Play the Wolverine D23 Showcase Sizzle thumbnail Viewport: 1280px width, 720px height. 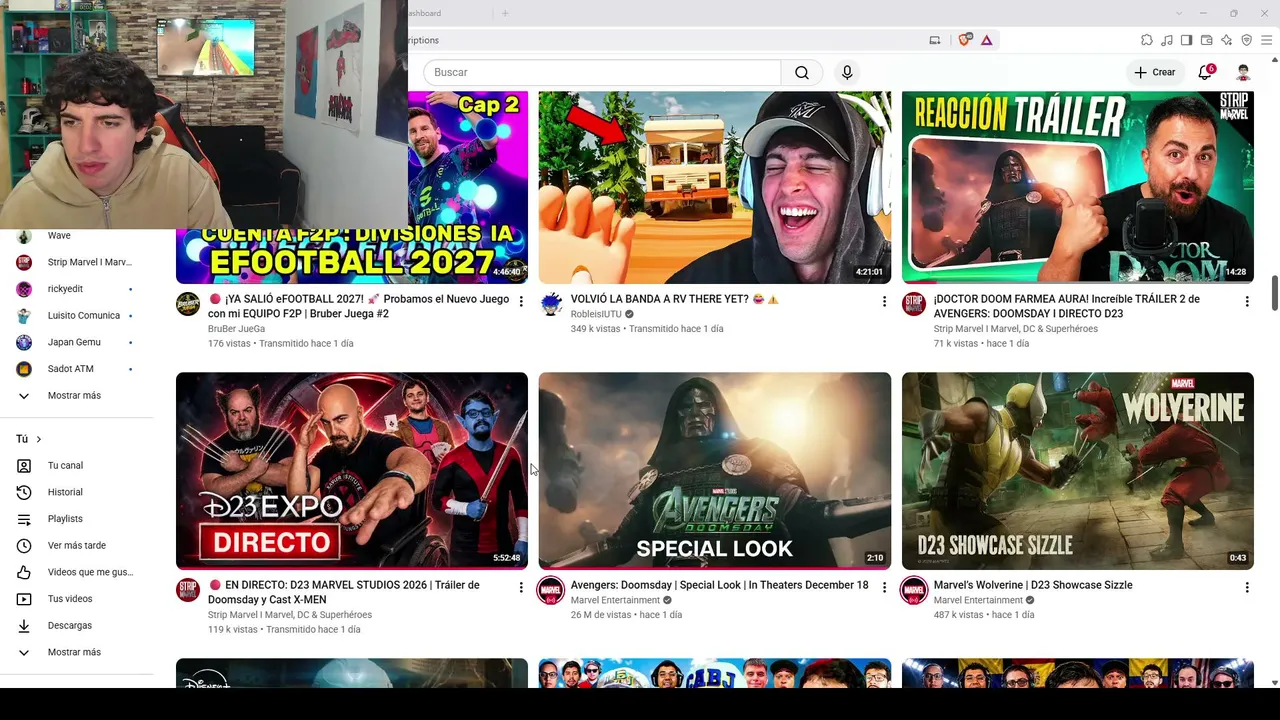coord(1078,471)
